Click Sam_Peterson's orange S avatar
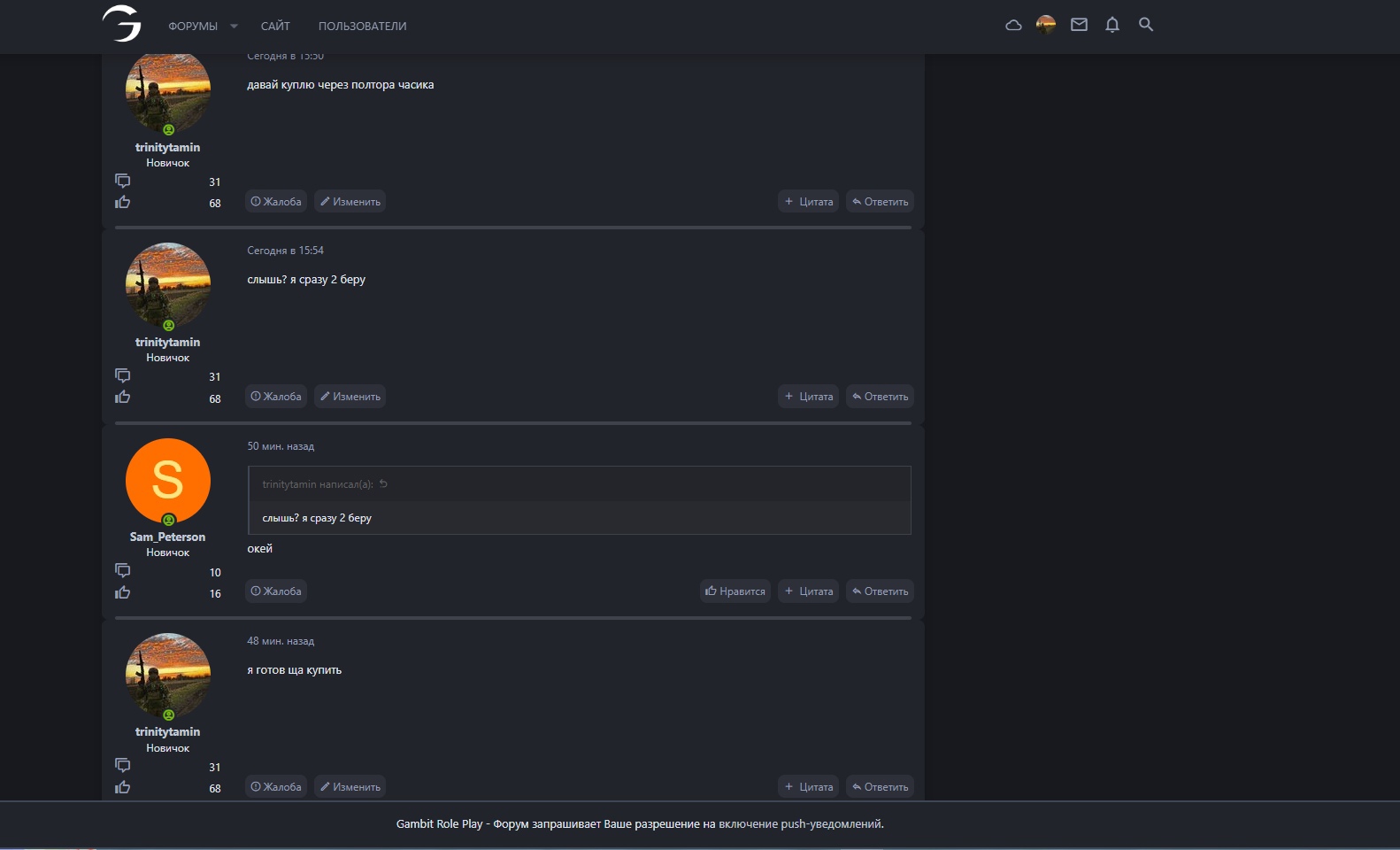This screenshot has height=850, width=1400. pos(168,481)
